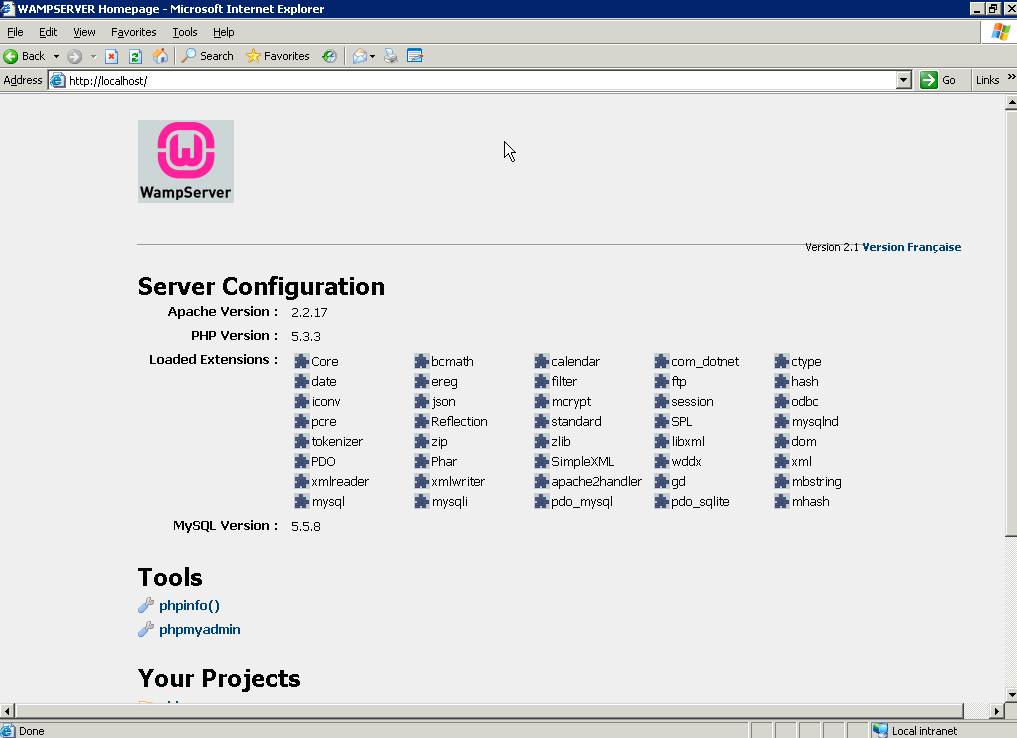Click the Forward navigation arrow
Viewport: 1017px width, 738px height.
coord(75,56)
